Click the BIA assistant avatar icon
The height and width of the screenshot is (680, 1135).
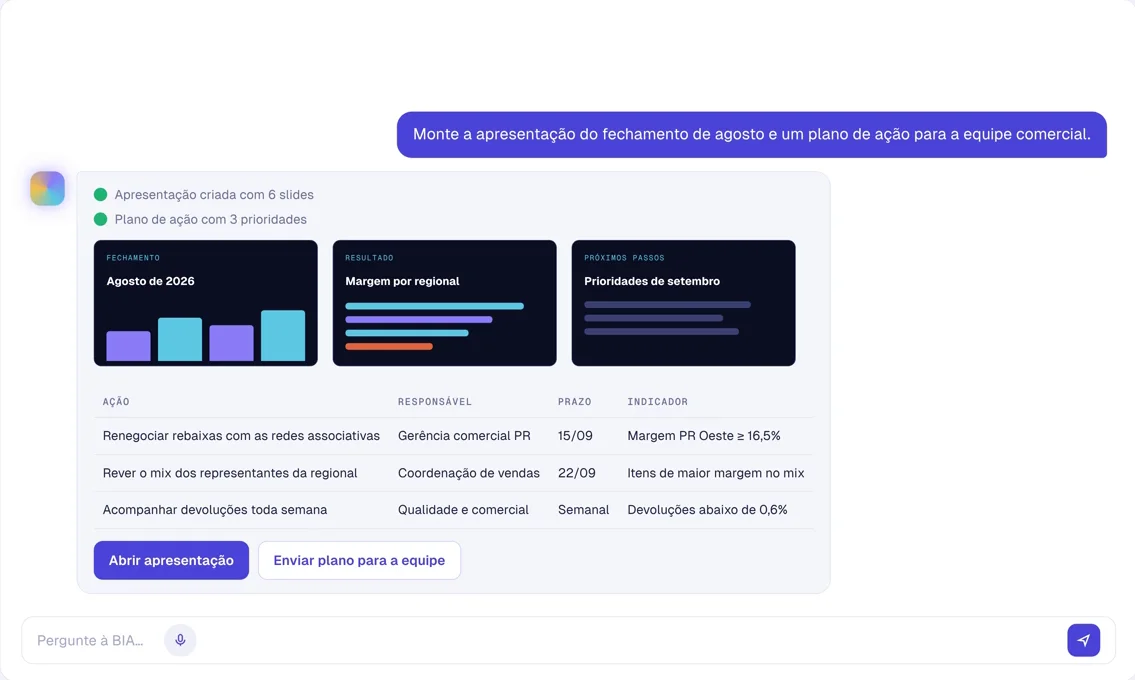[47, 188]
